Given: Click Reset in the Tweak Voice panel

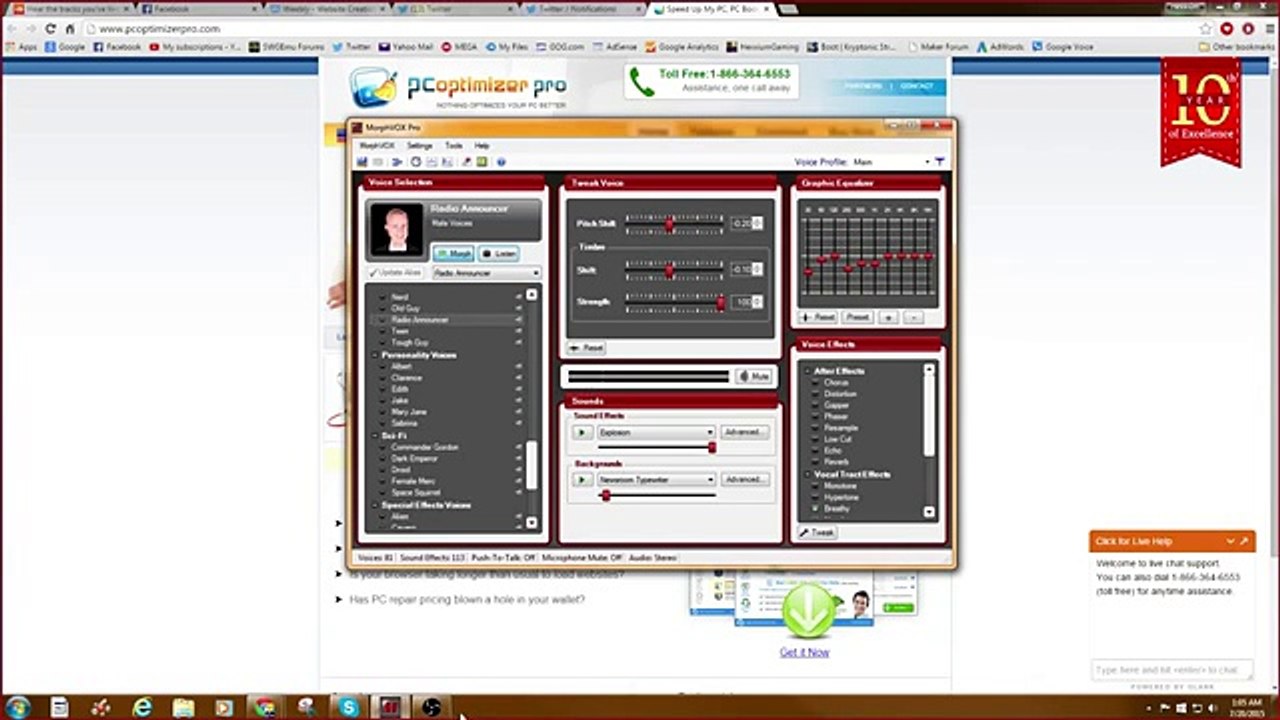Looking at the screenshot, I should click(587, 348).
